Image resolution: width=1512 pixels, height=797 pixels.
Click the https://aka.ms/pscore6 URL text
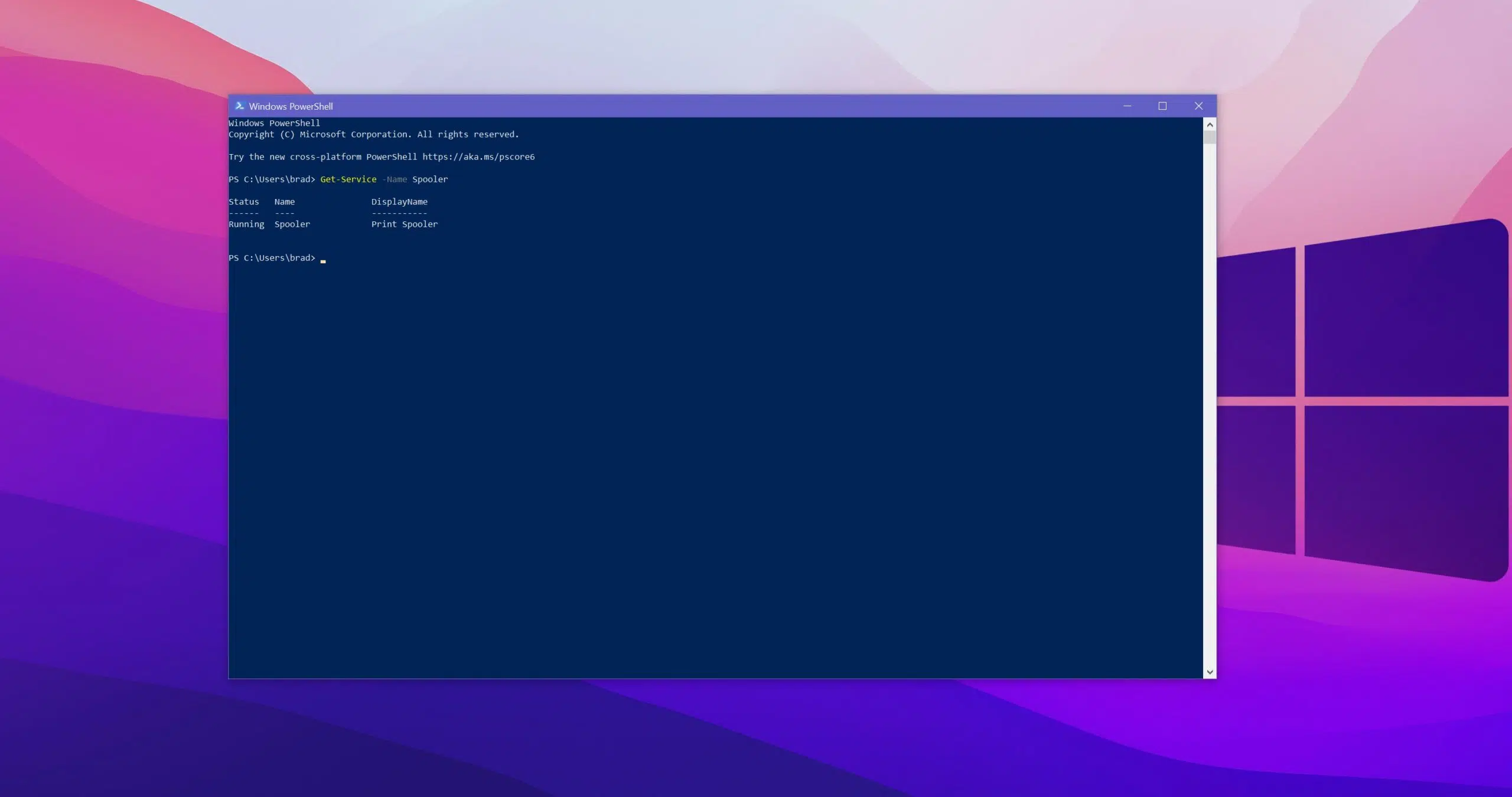pyautogui.click(x=478, y=157)
